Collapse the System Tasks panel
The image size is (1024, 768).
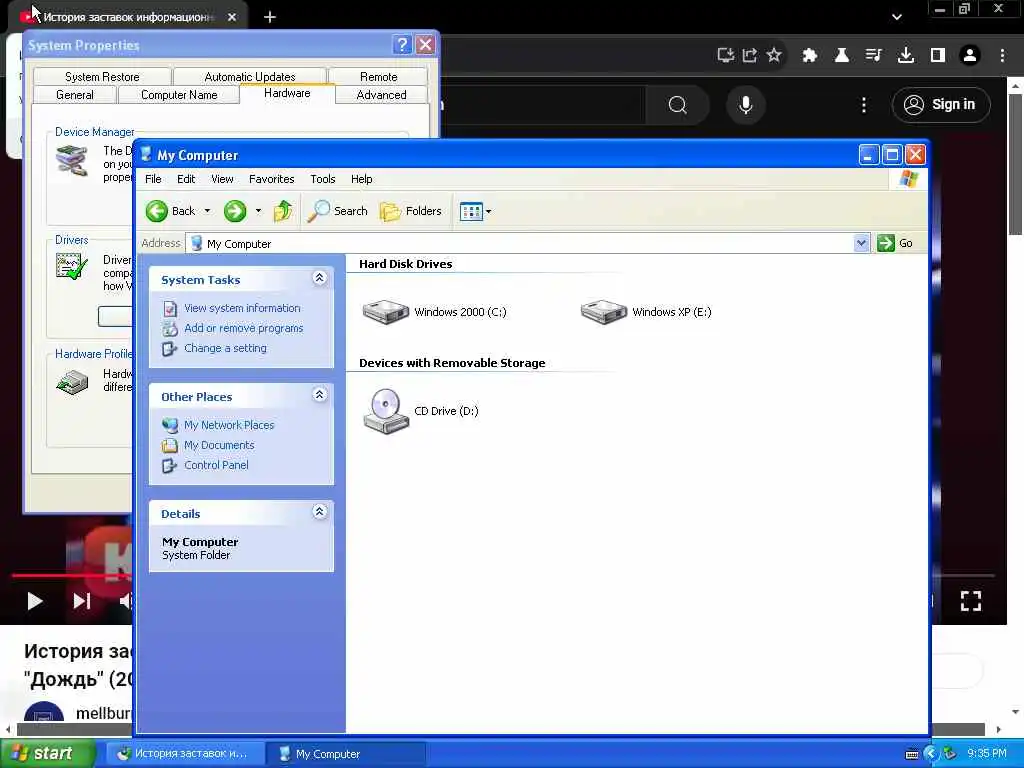tap(319, 278)
